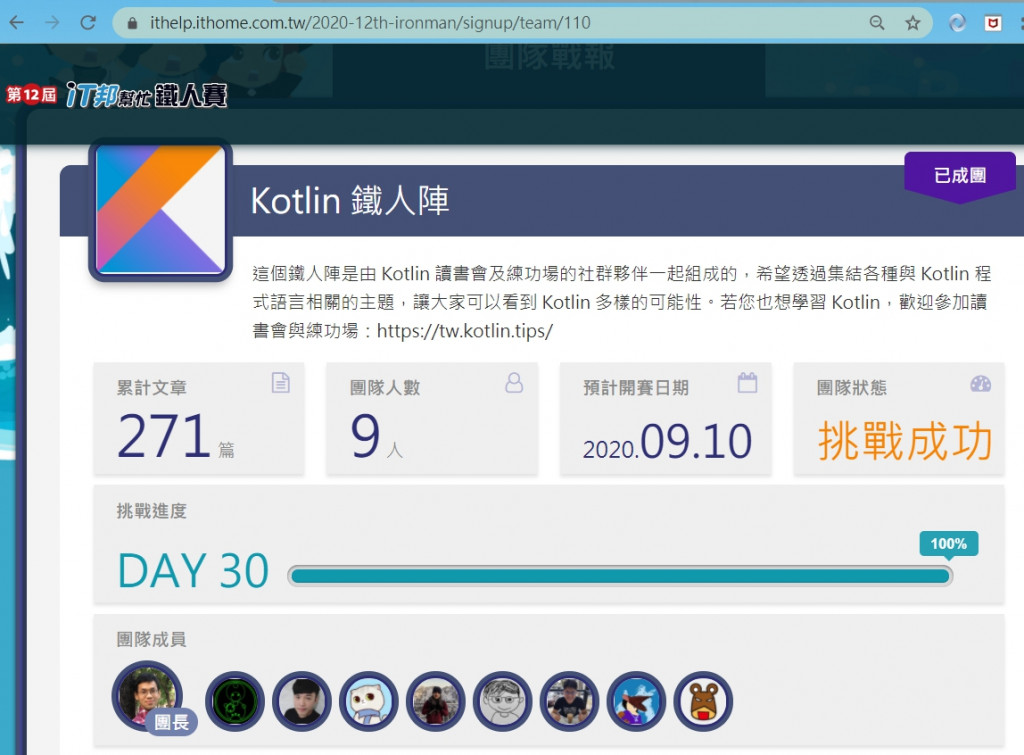Open the grayscale sketch face avatar
Image resolution: width=1024 pixels, height=755 pixels.
502,701
